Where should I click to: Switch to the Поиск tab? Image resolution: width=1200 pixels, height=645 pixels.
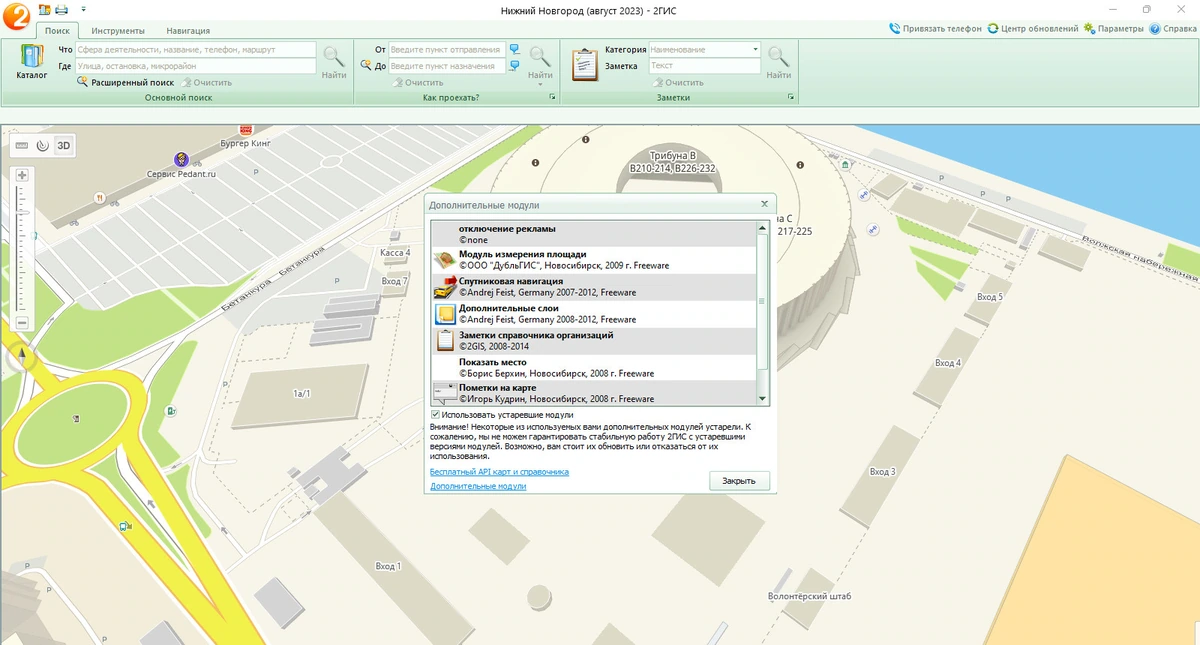pos(57,31)
